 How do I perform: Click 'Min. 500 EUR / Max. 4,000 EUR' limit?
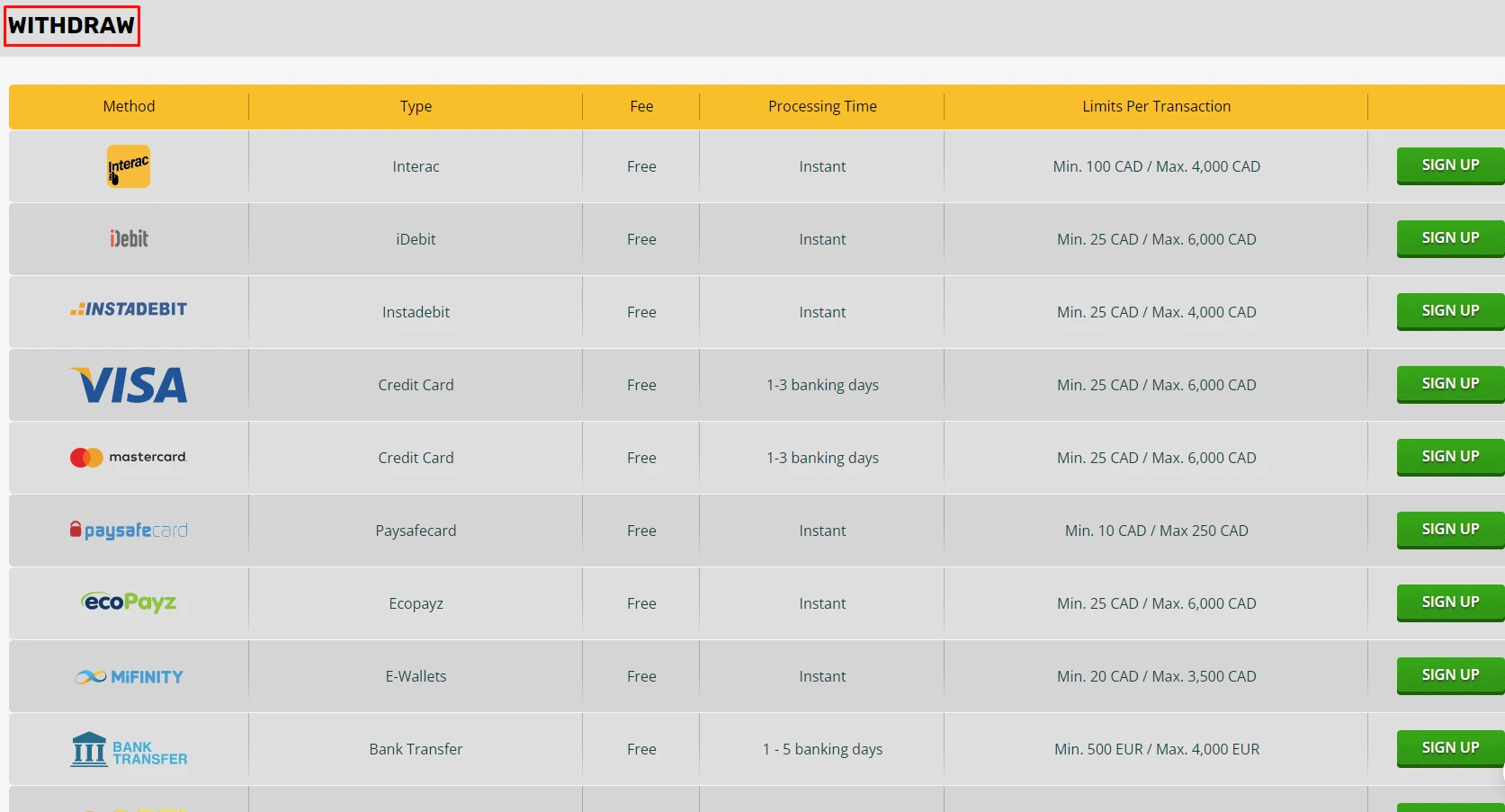(1156, 749)
